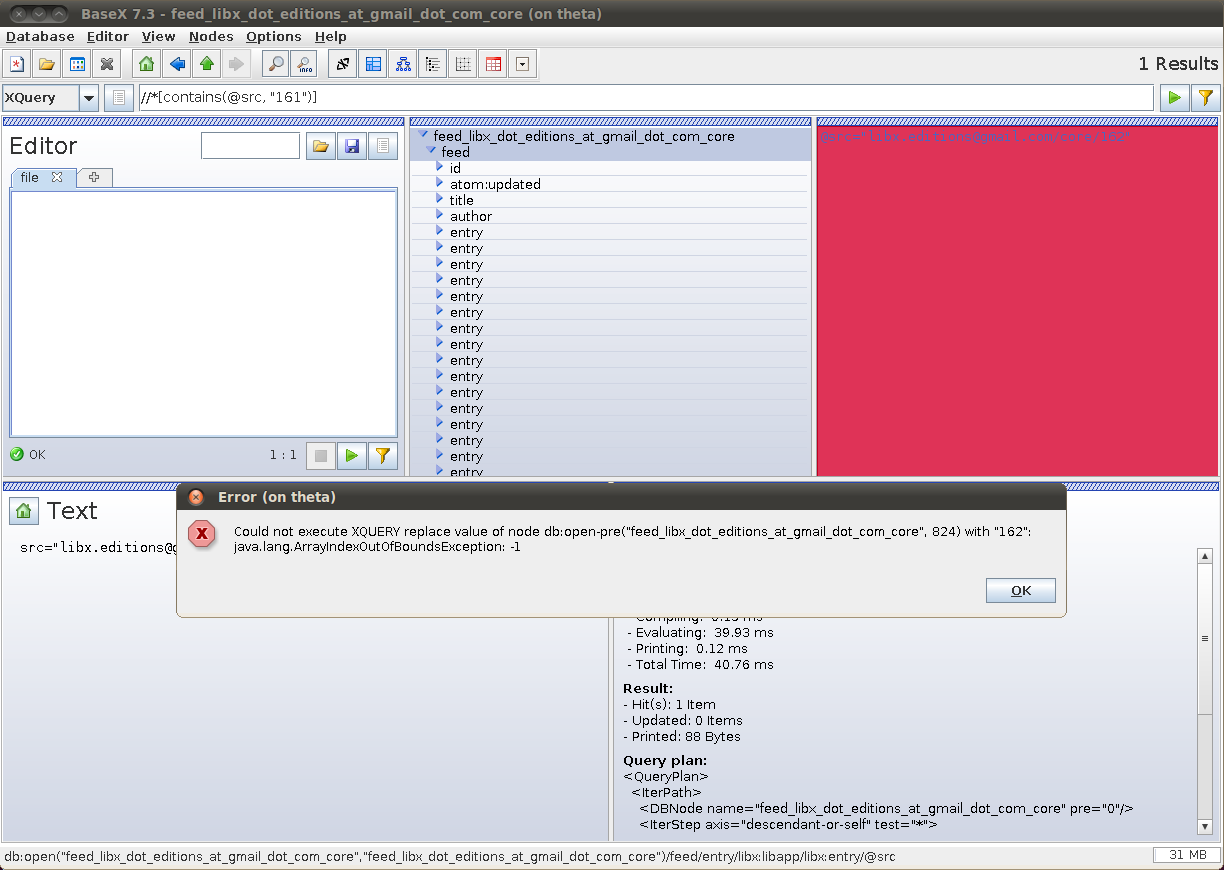Collapse the 'feed' tree node
The width and height of the screenshot is (1224, 870).
pyautogui.click(x=432, y=152)
